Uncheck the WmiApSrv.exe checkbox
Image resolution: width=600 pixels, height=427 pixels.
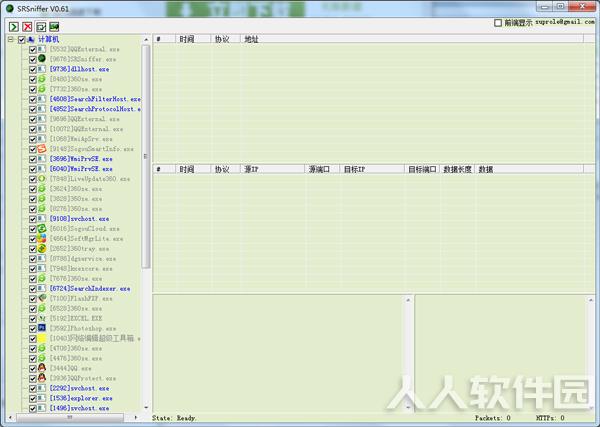point(33,139)
